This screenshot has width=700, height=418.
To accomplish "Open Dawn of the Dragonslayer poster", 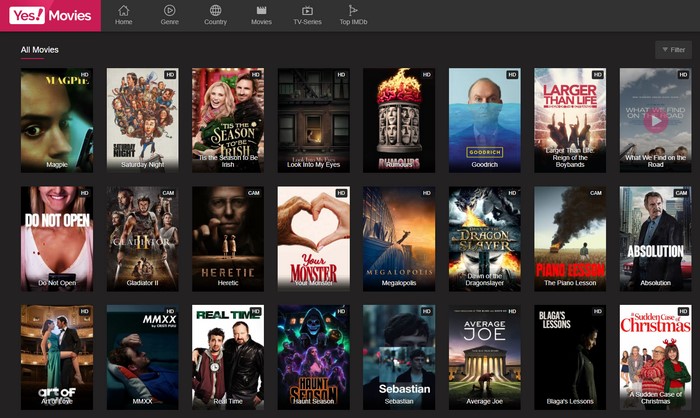I will [x=484, y=239].
